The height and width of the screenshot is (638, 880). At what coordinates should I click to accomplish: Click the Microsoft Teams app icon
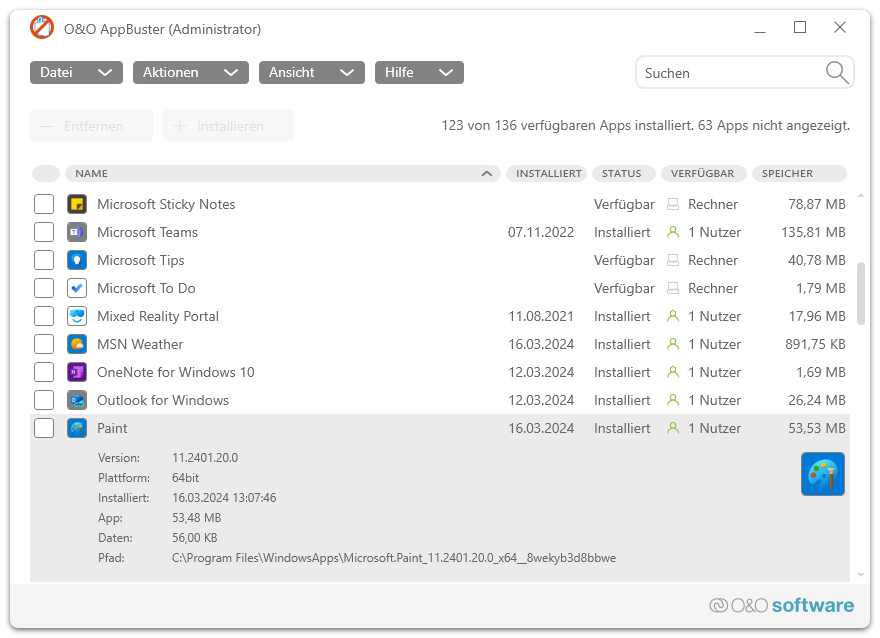click(77, 232)
